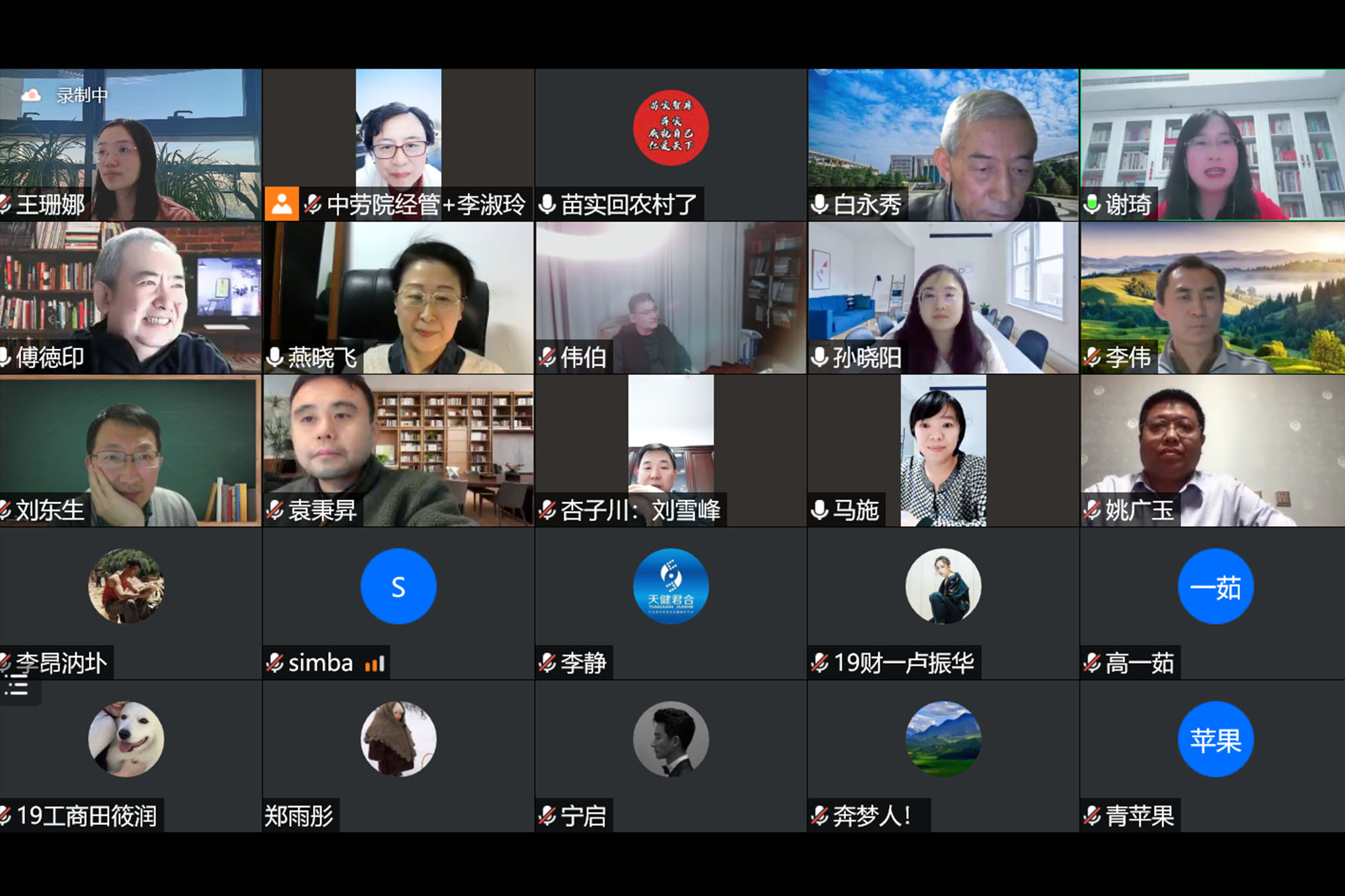This screenshot has height=896, width=1345.
Task: Click the cloud recording icon
Action: pyautogui.click(x=31, y=95)
